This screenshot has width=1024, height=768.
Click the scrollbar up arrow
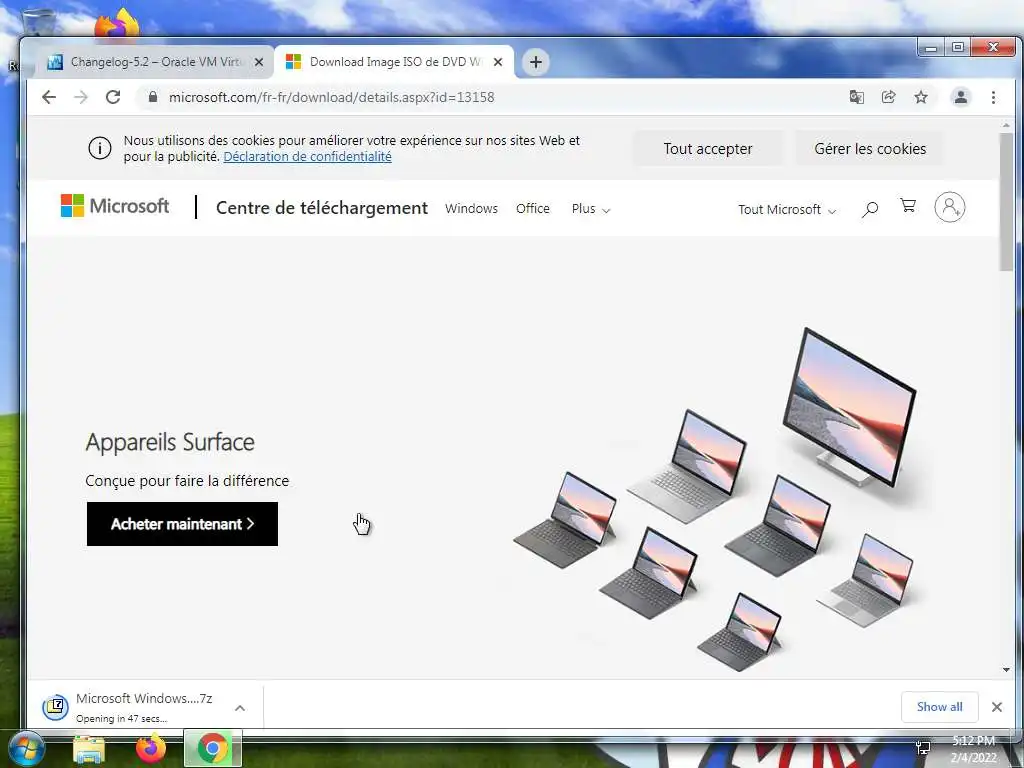(x=1006, y=125)
